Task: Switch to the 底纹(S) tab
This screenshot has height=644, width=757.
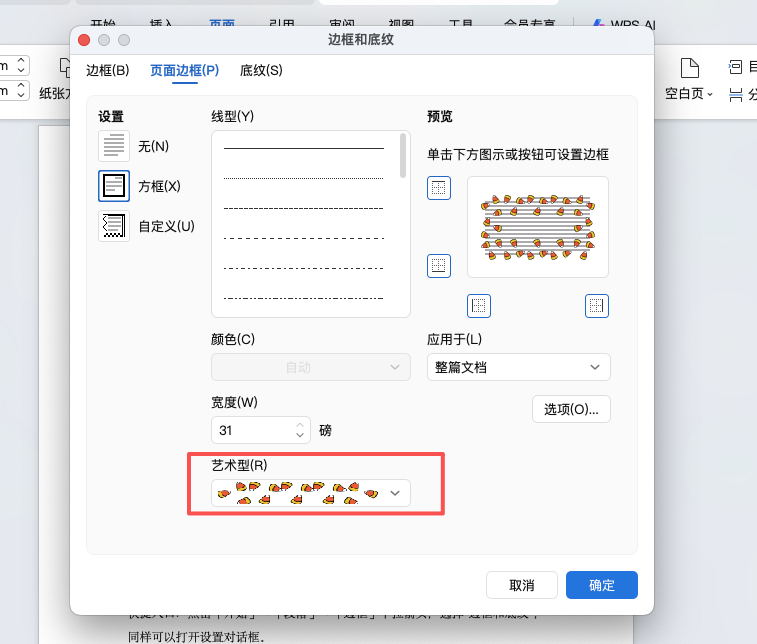Action: tap(261, 70)
